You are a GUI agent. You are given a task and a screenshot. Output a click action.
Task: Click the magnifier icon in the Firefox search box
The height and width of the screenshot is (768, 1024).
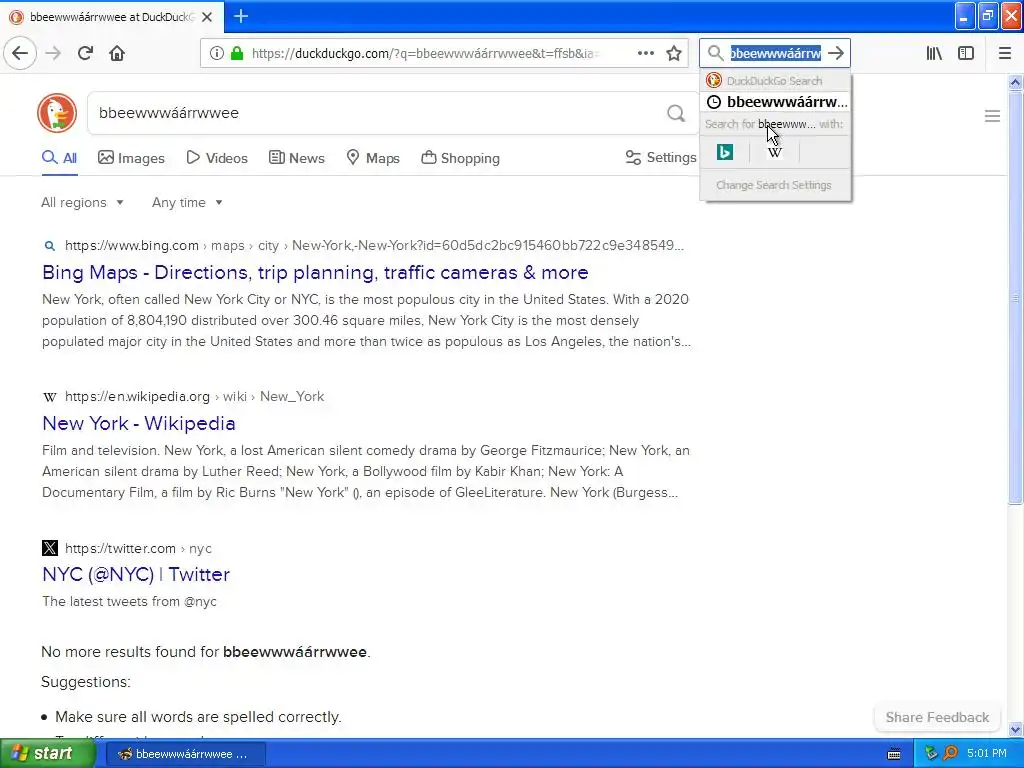pyautogui.click(x=715, y=53)
